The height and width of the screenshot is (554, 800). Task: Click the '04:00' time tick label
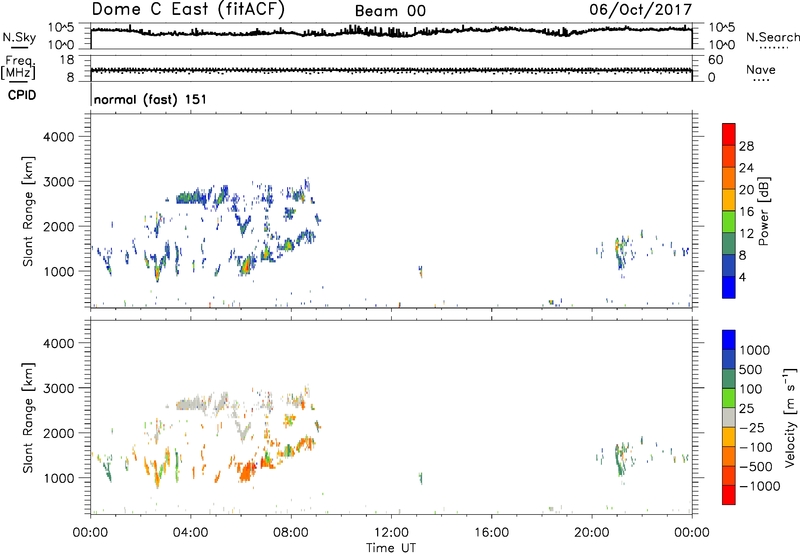pos(190,533)
